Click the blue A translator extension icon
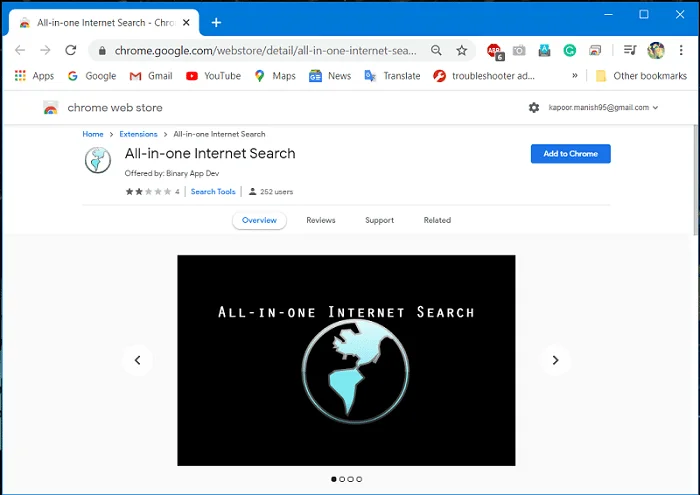The image size is (700, 495). [544, 50]
